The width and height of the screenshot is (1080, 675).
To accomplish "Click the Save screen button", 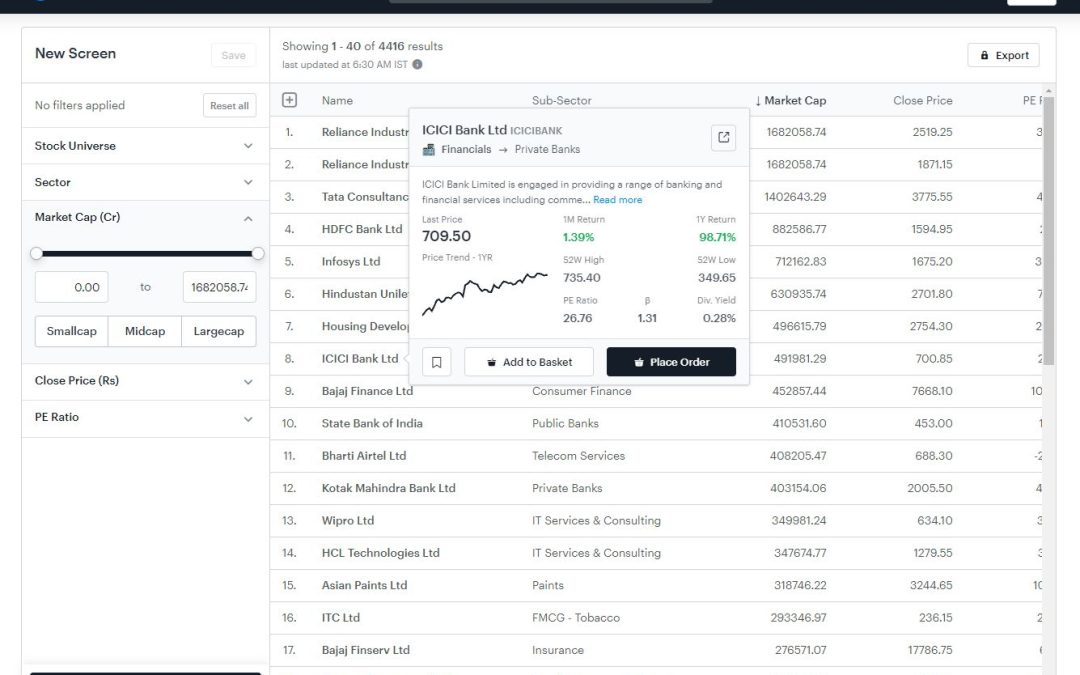I will click(x=233, y=55).
